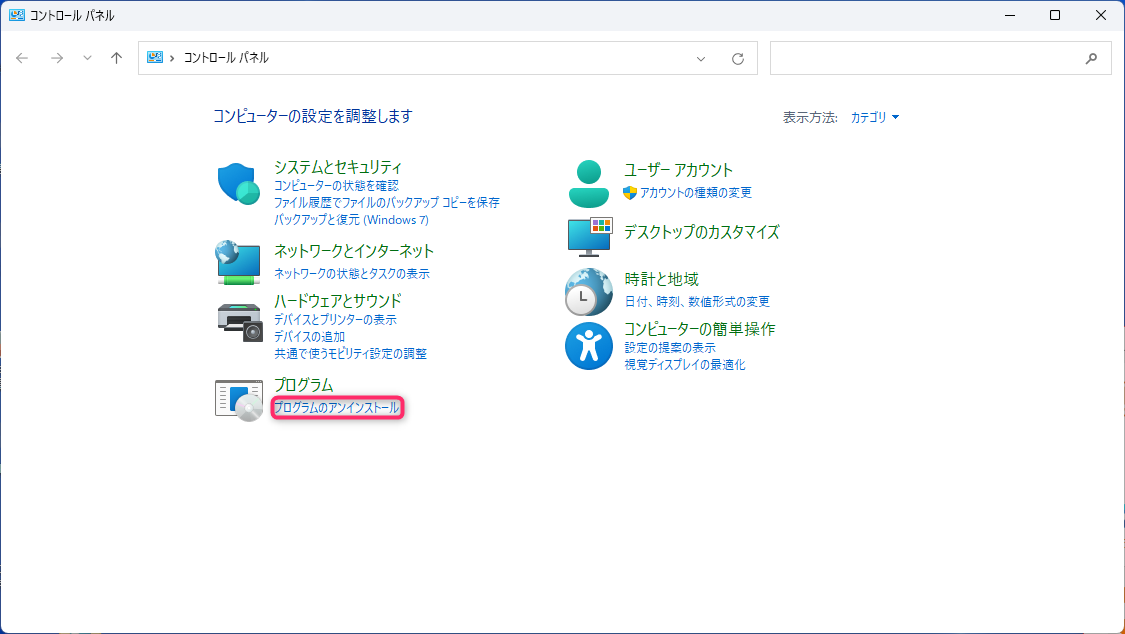Screen dimensions: 1125x634
Task: Click the Hardware and Sound printer icon
Action: pos(240,323)
